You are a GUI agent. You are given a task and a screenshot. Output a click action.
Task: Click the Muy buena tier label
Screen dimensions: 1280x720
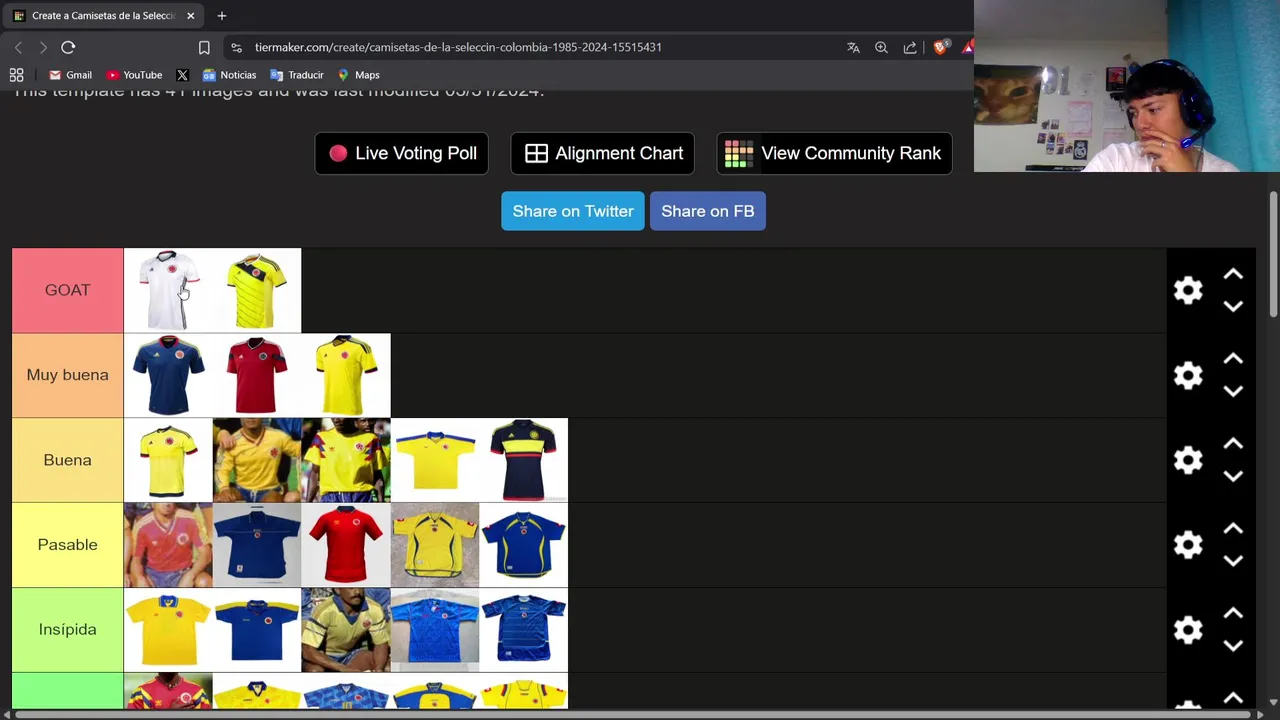pyautogui.click(x=67, y=375)
